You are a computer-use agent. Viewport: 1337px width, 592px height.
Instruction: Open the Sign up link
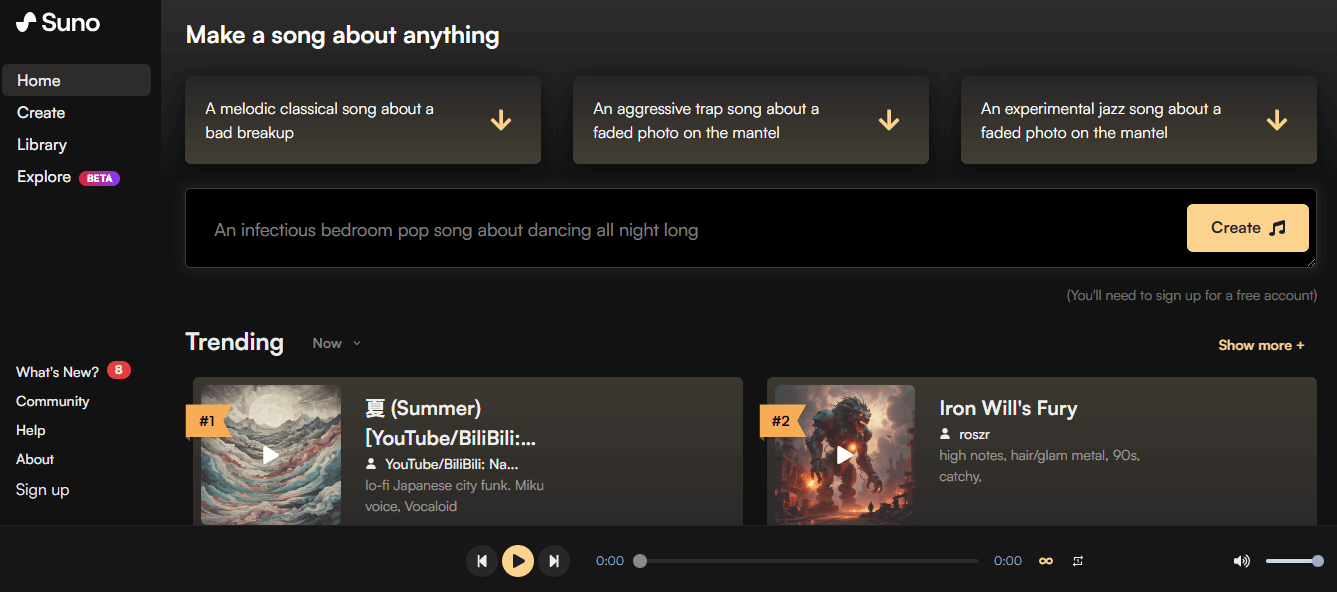pyautogui.click(x=43, y=490)
